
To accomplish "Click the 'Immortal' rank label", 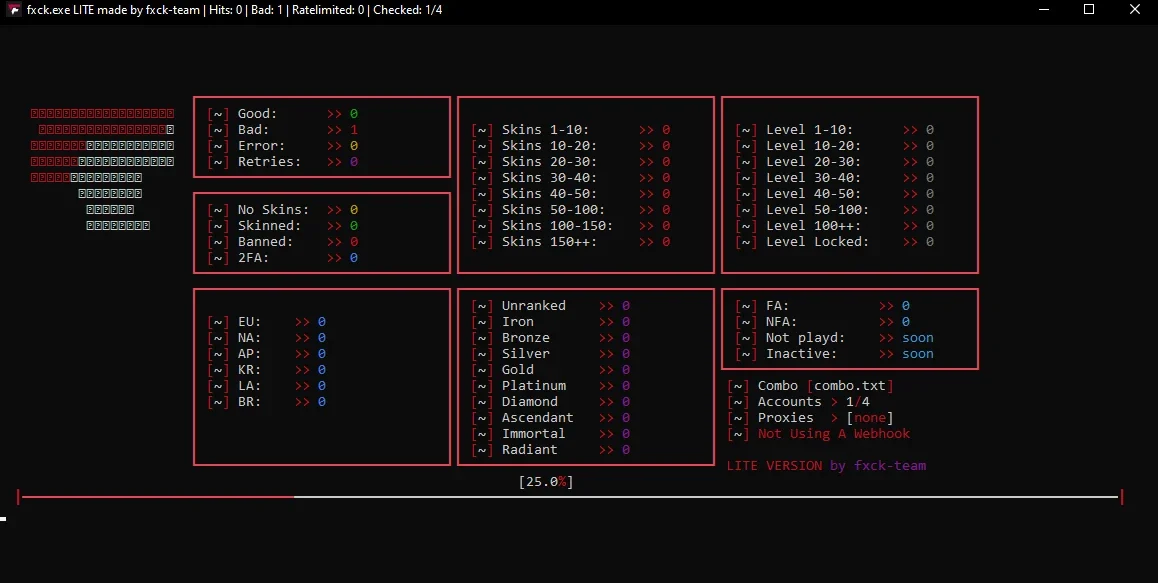I will [533, 434].
